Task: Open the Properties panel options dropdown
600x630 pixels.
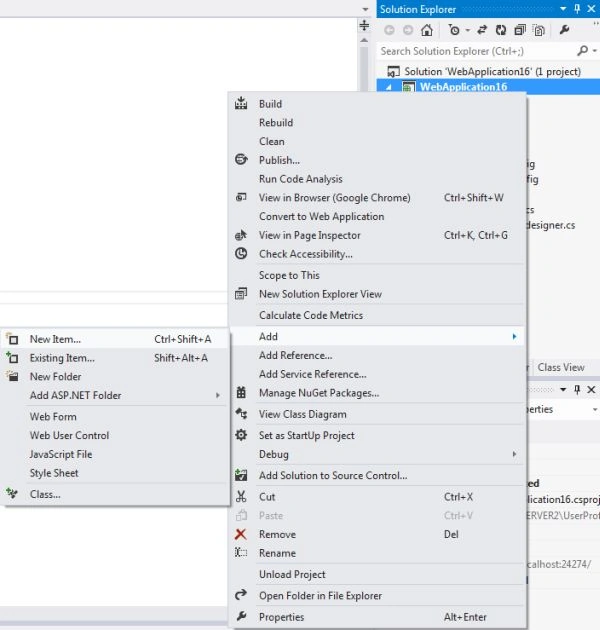Action: [x=563, y=389]
